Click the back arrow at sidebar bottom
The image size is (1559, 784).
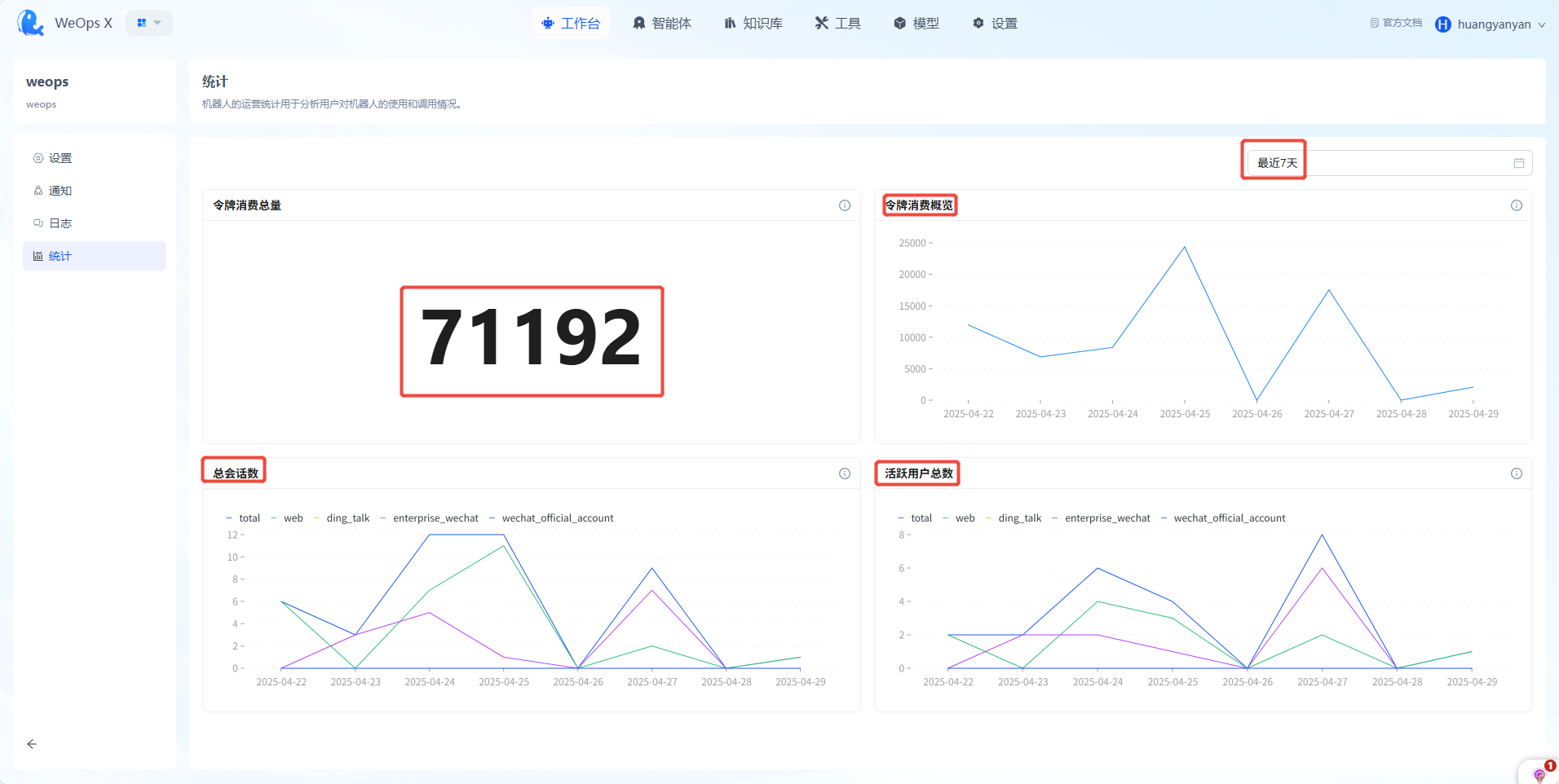click(32, 744)
